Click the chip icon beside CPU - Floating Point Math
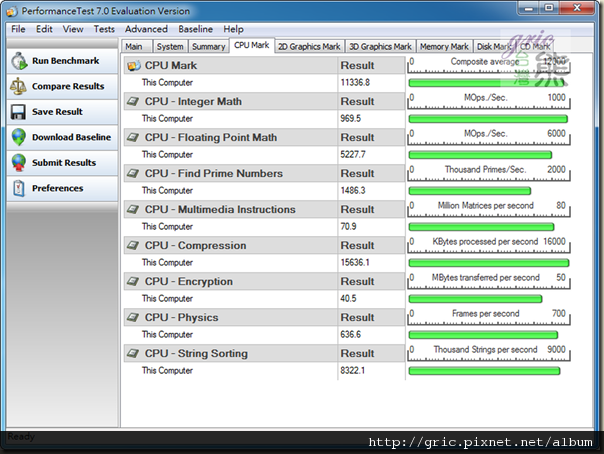This screenshot has width=604, height=454. [133, 137]
